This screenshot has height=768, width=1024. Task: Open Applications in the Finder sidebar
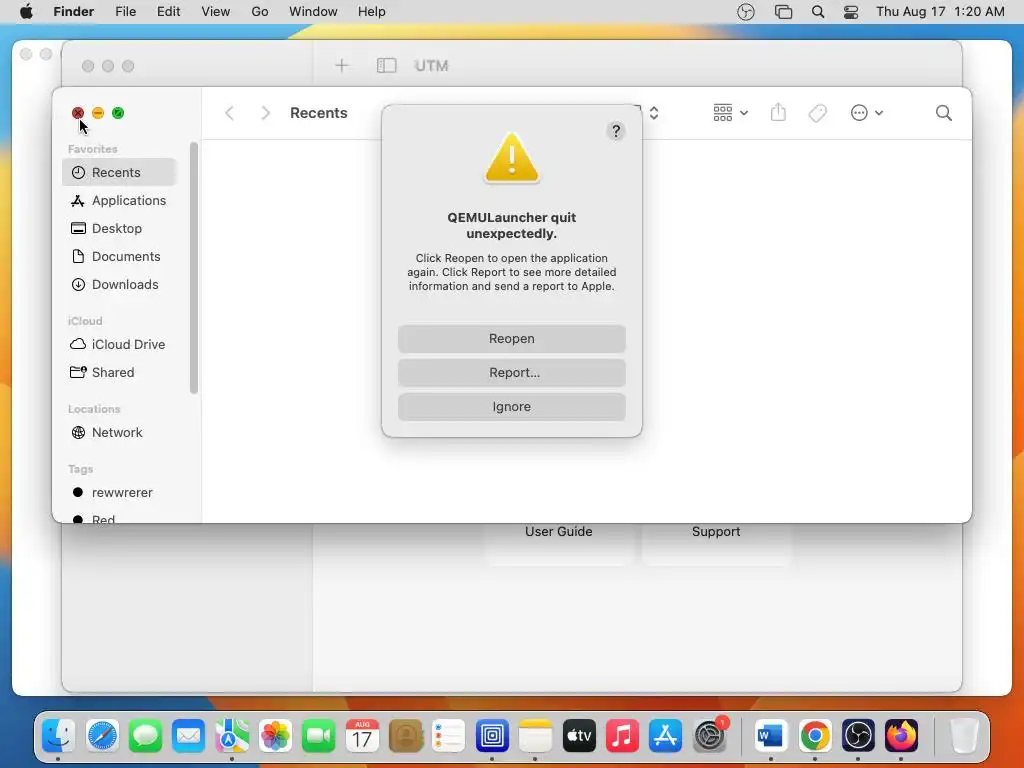pyautogui.click(x=120, y=200)
